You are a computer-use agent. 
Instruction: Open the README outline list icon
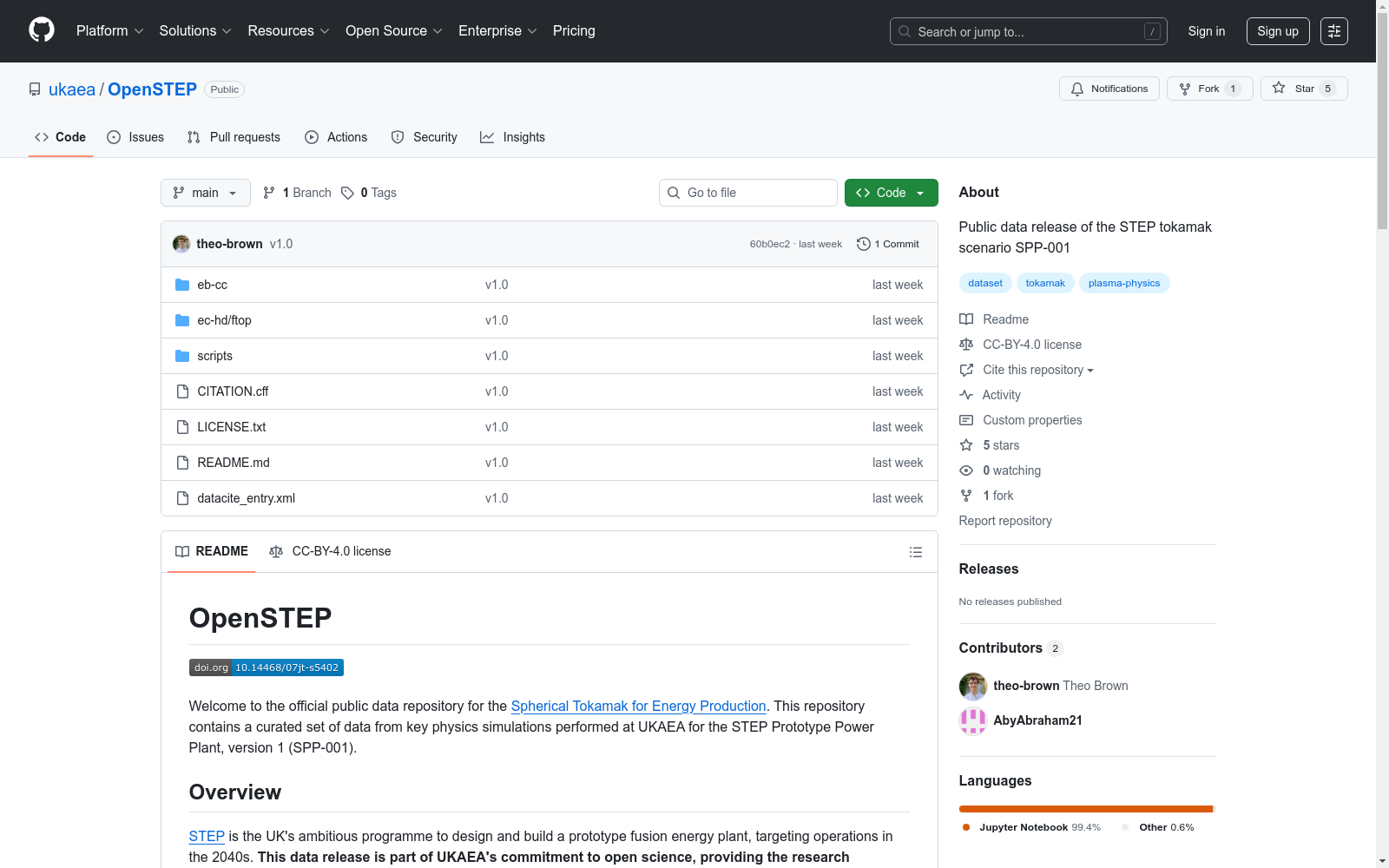(x=915, y=552)
